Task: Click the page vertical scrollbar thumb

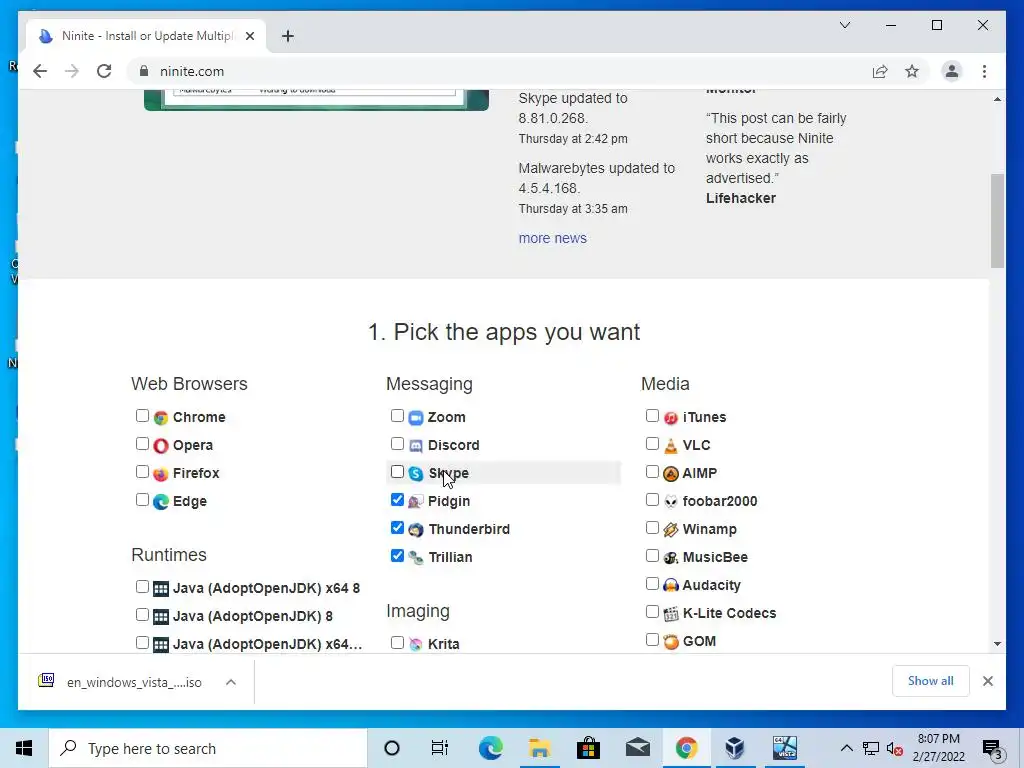Action: pyautogui.click(x=997, y=220)
